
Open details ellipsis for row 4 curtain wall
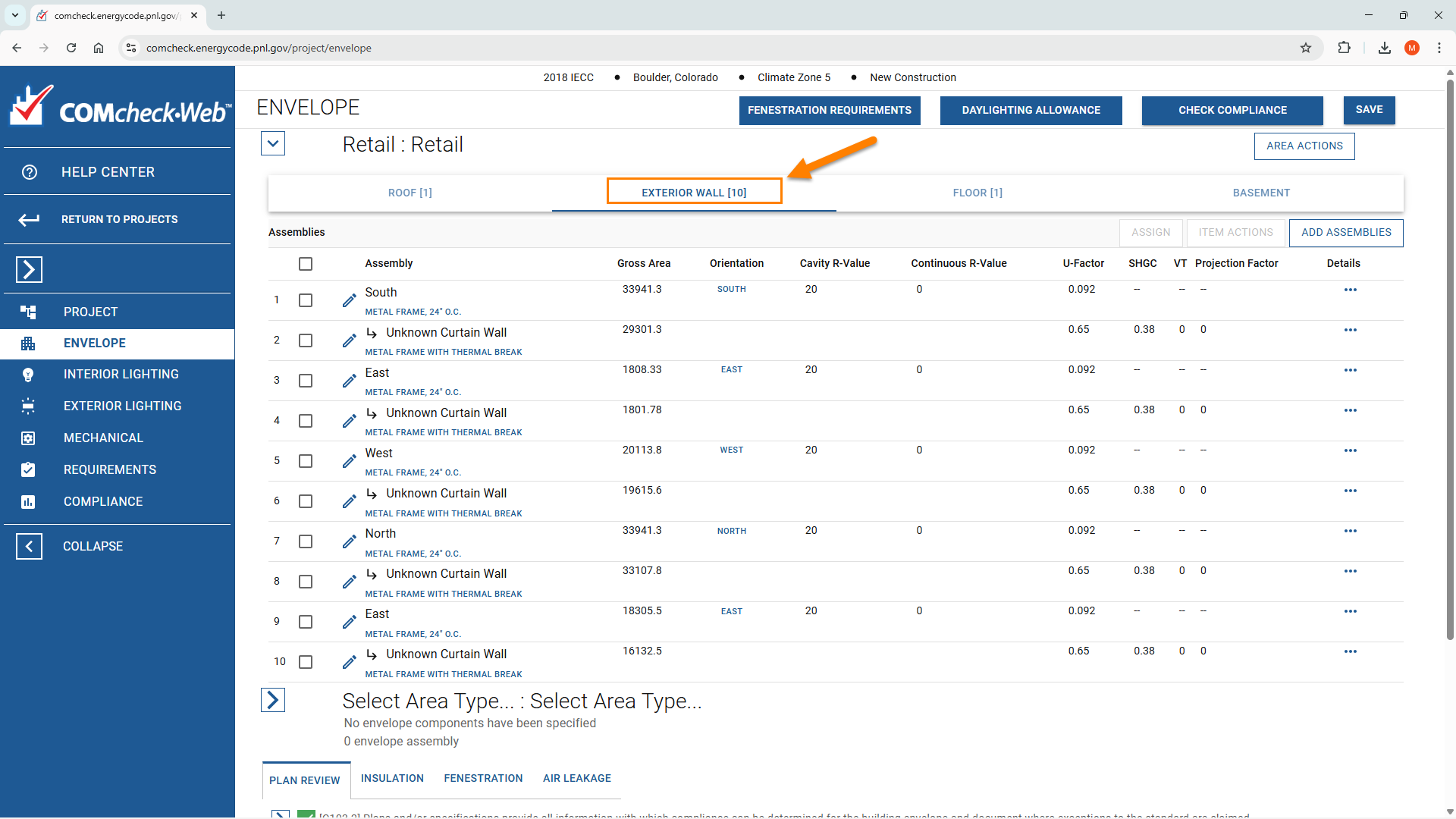point(1350,410)
